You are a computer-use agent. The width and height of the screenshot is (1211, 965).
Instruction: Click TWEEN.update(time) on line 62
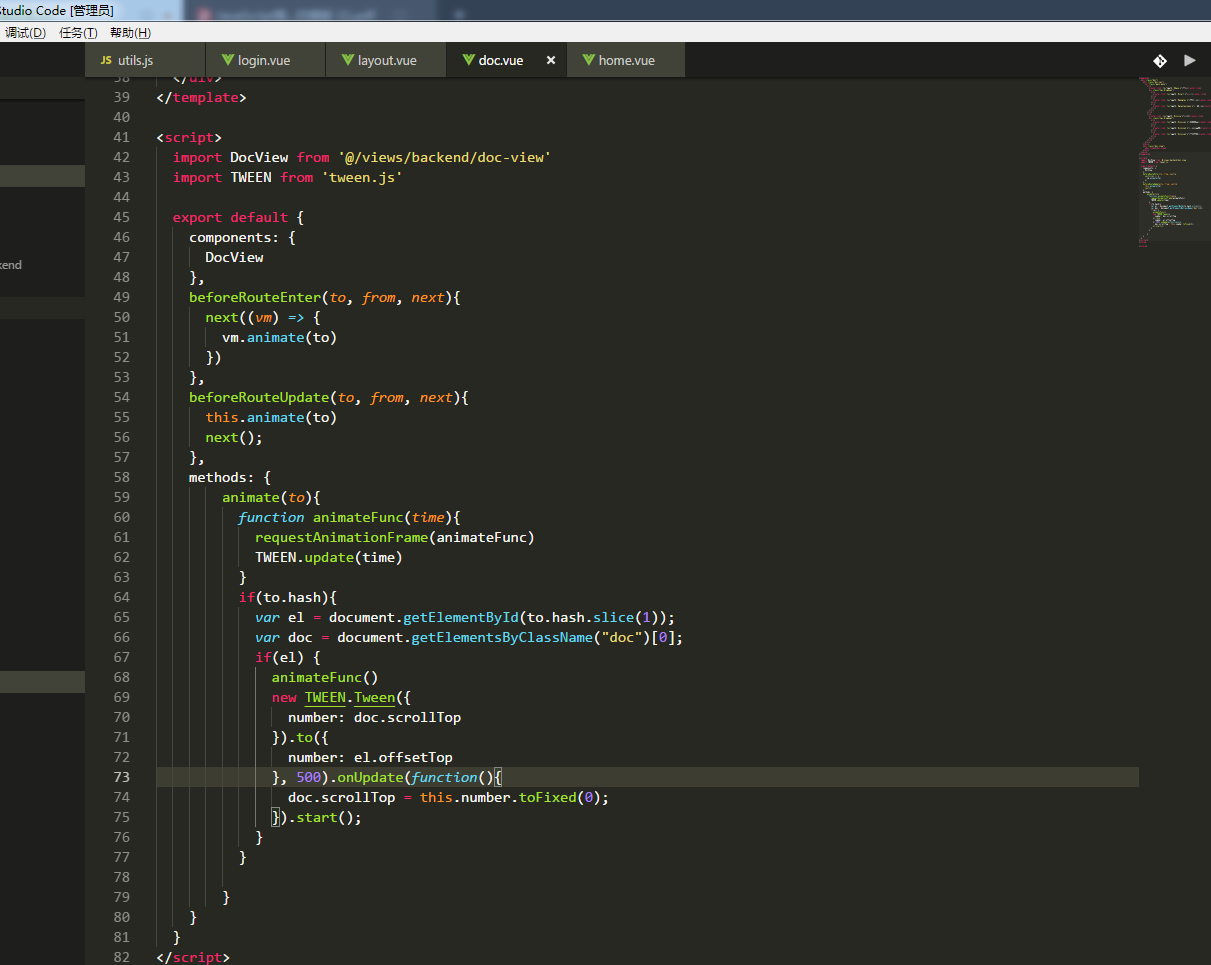tap(328, 557)
